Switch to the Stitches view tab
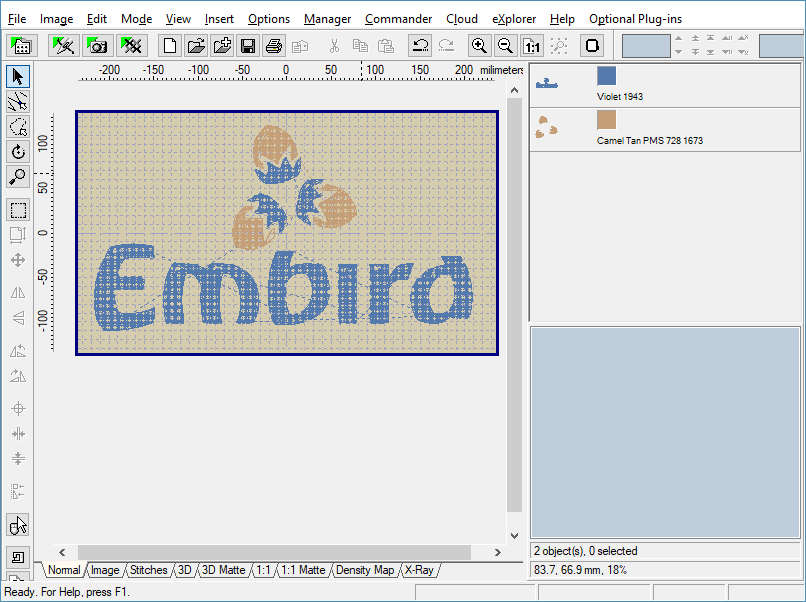Viewport: 806px width, 602px height. (149, 570)
